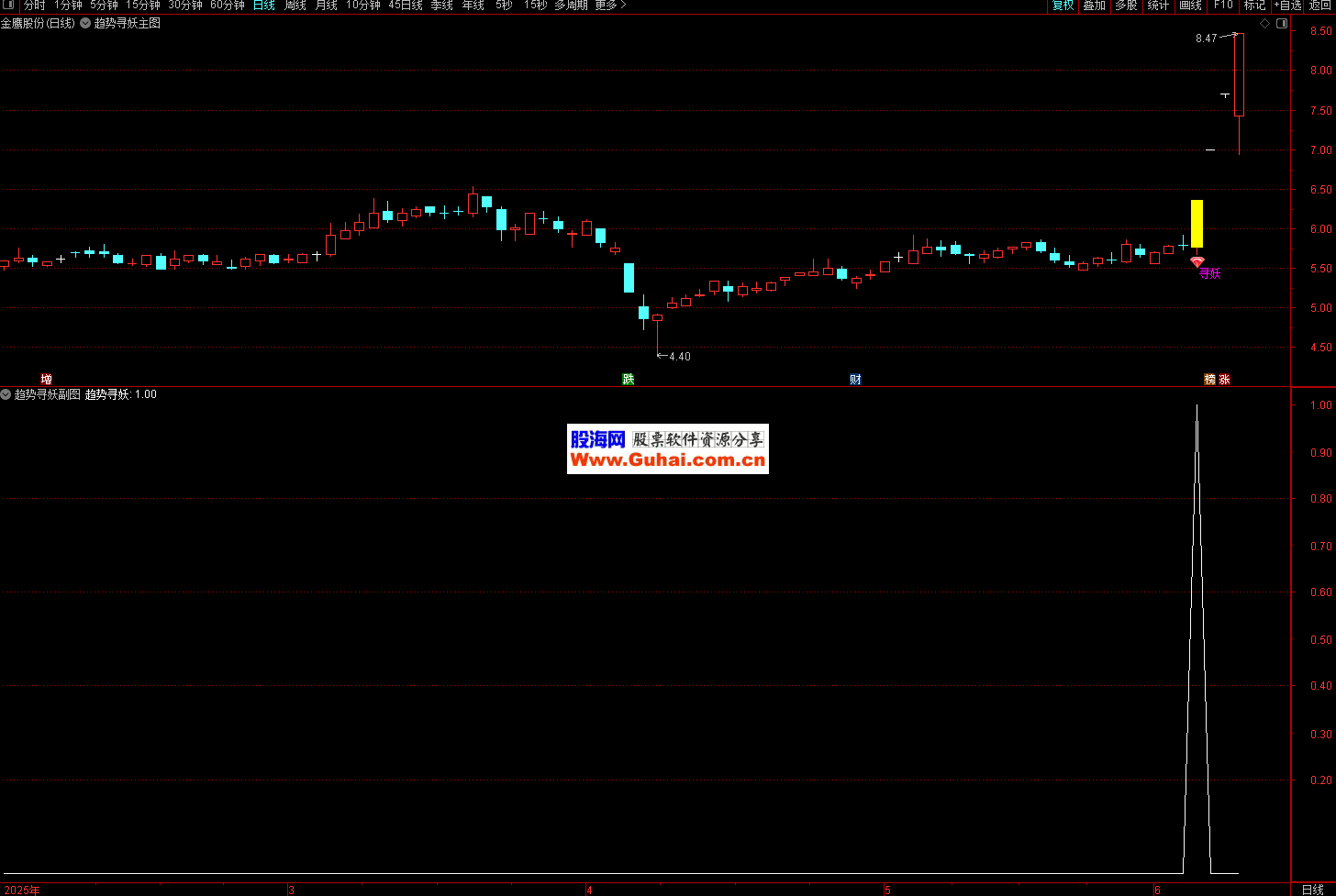
Task: Switch to 周线 weekly chart
Action: click(x=295, y=5)
